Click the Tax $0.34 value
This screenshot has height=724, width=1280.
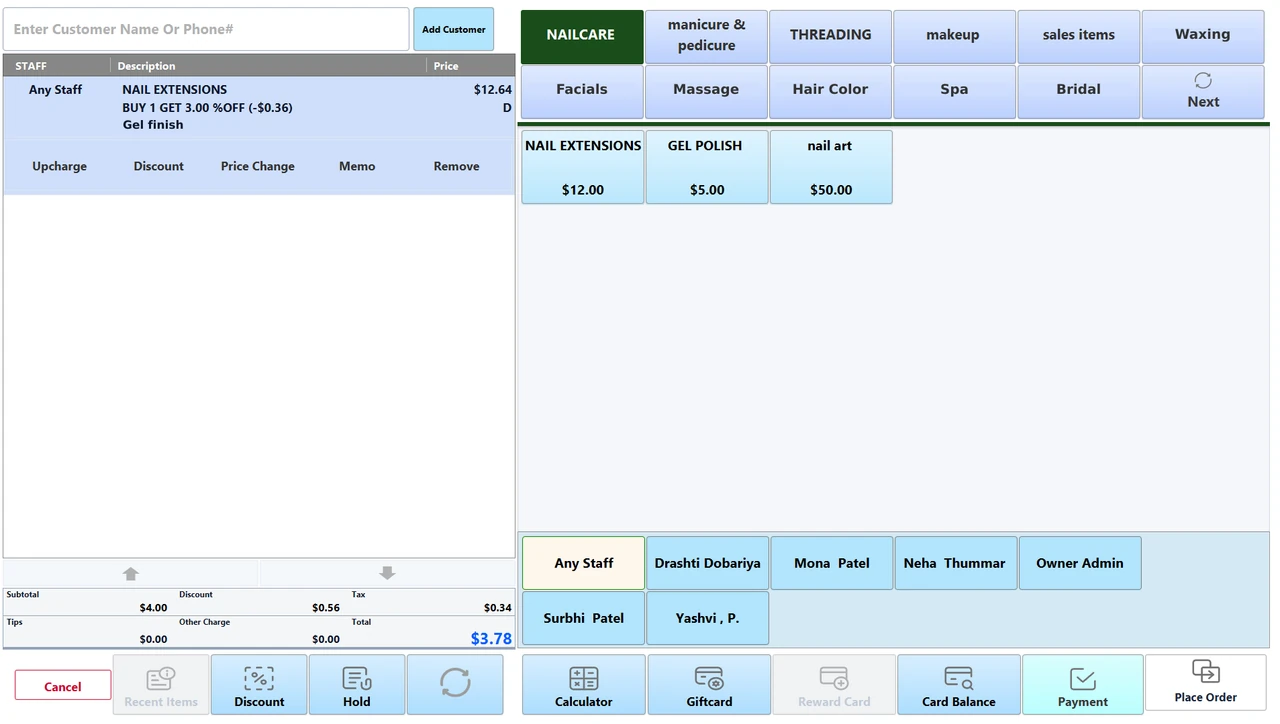497,607
